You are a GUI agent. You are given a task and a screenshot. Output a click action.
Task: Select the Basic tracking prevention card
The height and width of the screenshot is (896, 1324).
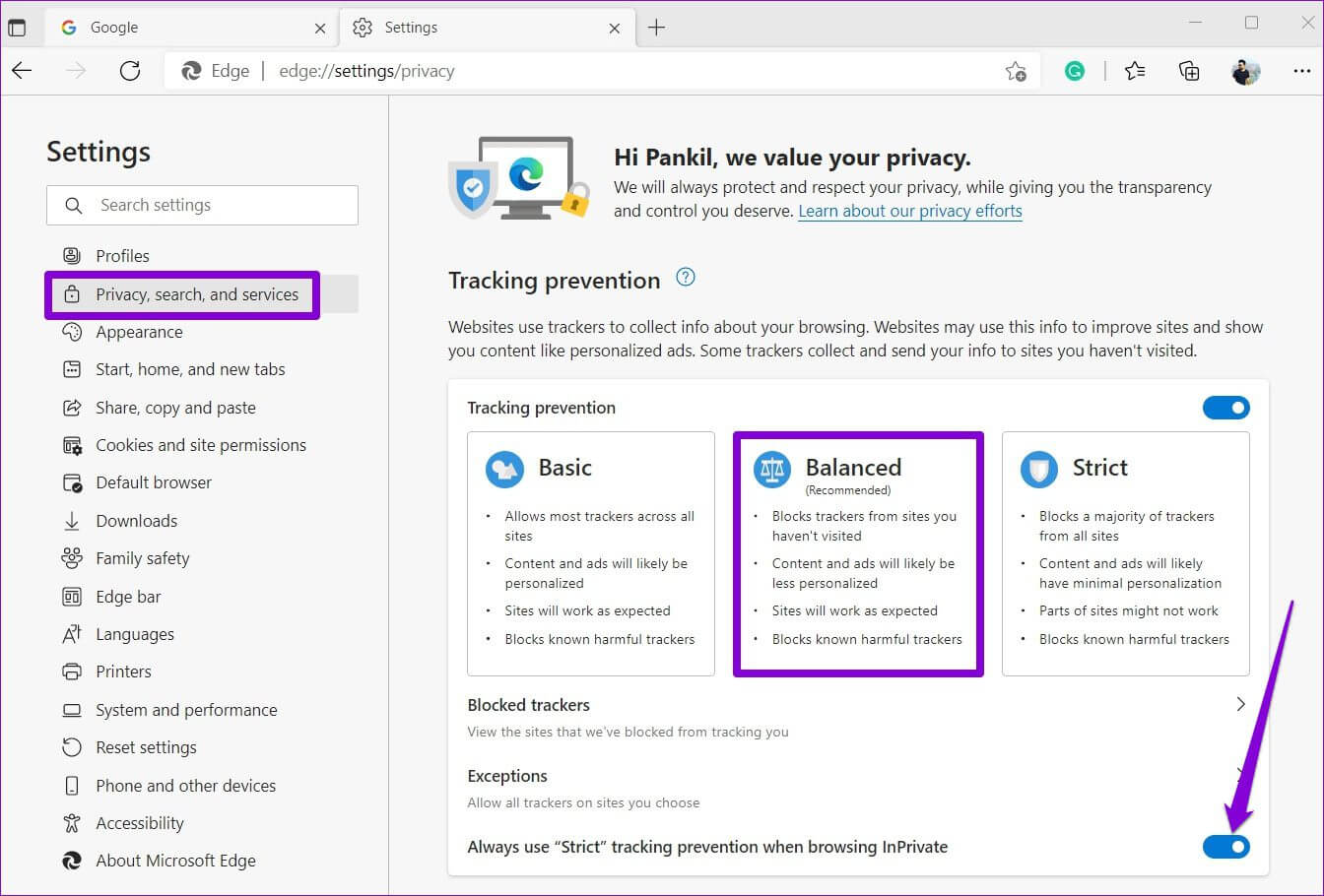pos(591,553)
